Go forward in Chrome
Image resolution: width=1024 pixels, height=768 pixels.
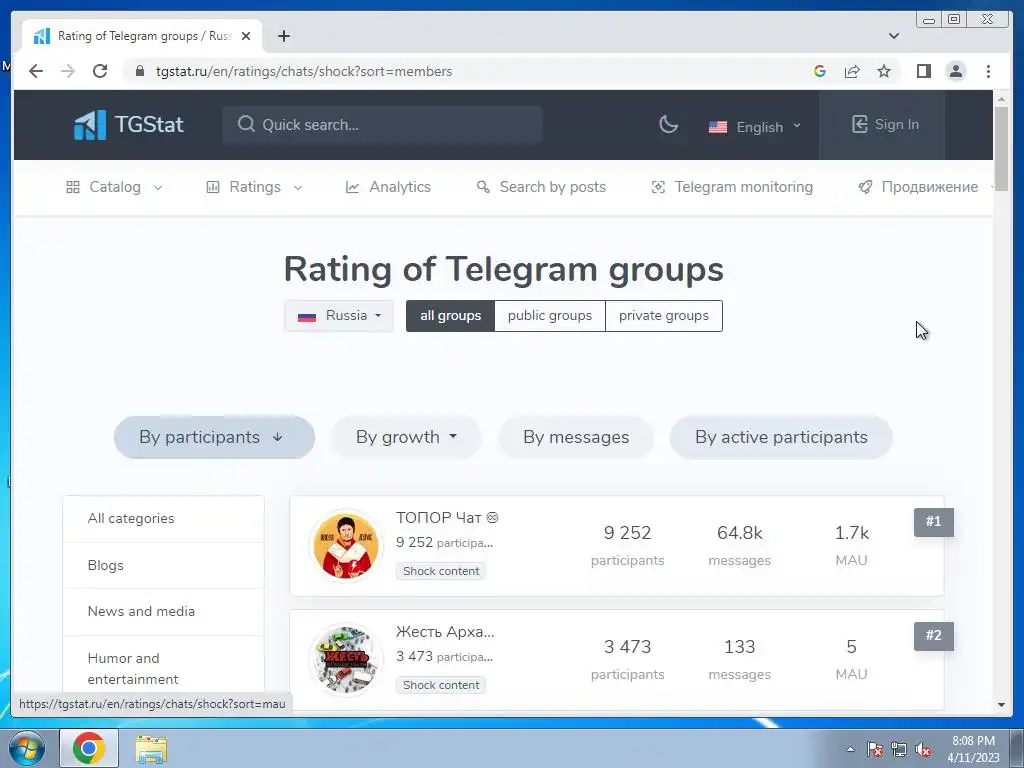68,71
